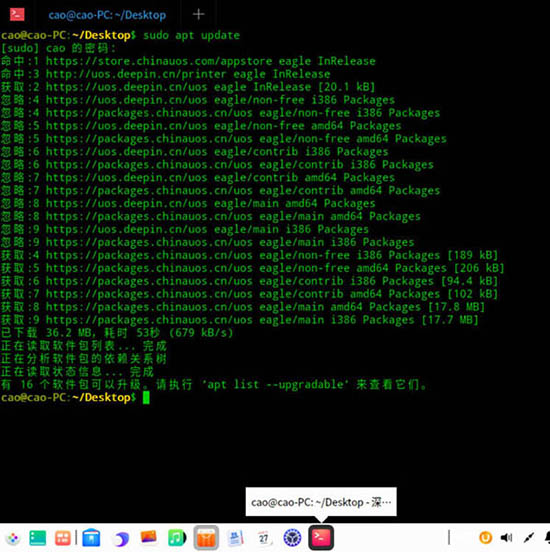Viewport: 550px width, 552px height.
Task: Open a new terminal tab with plus
Action: [x=199, y=14]
